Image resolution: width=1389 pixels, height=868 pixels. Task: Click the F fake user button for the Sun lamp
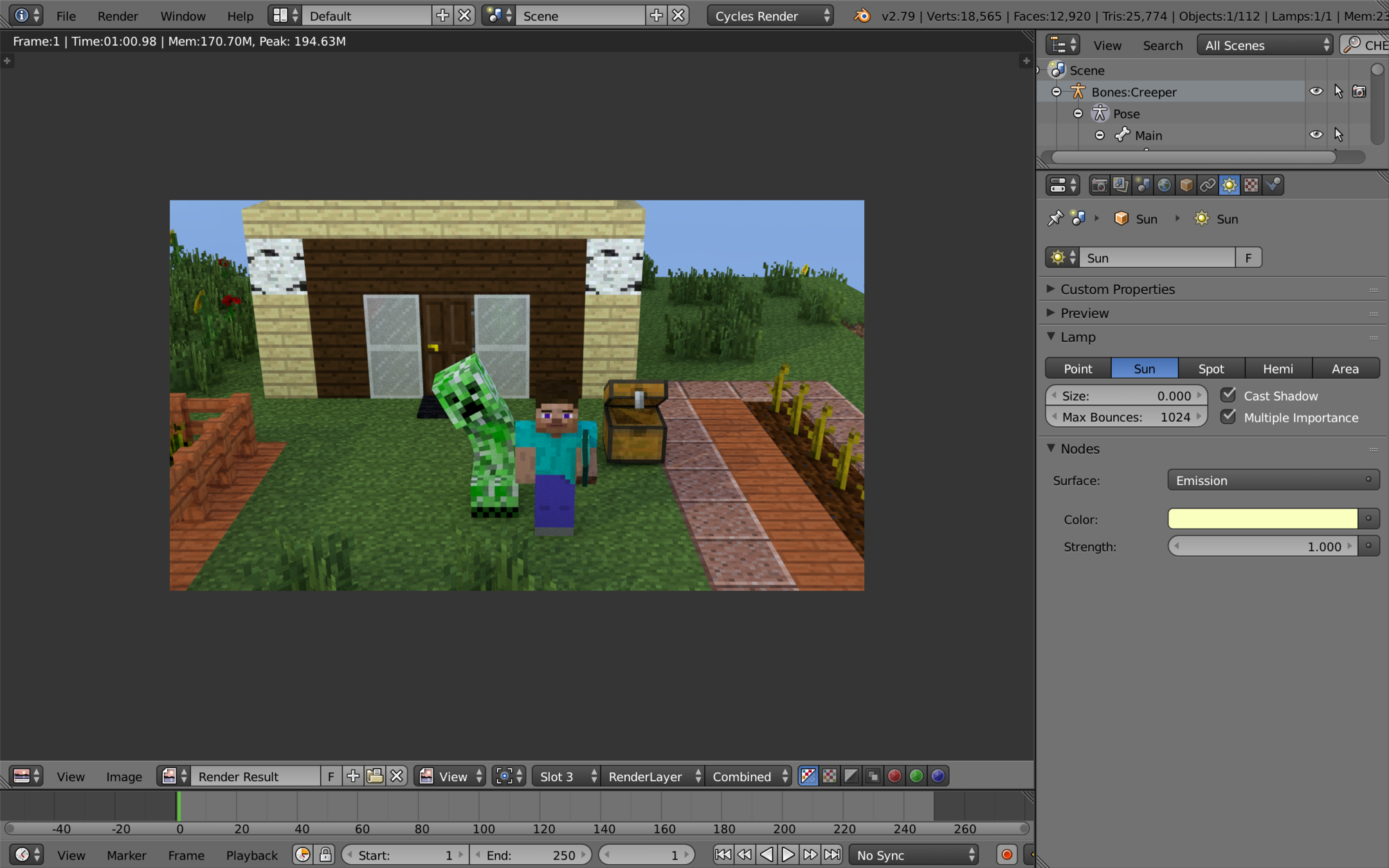(1248, 258)
